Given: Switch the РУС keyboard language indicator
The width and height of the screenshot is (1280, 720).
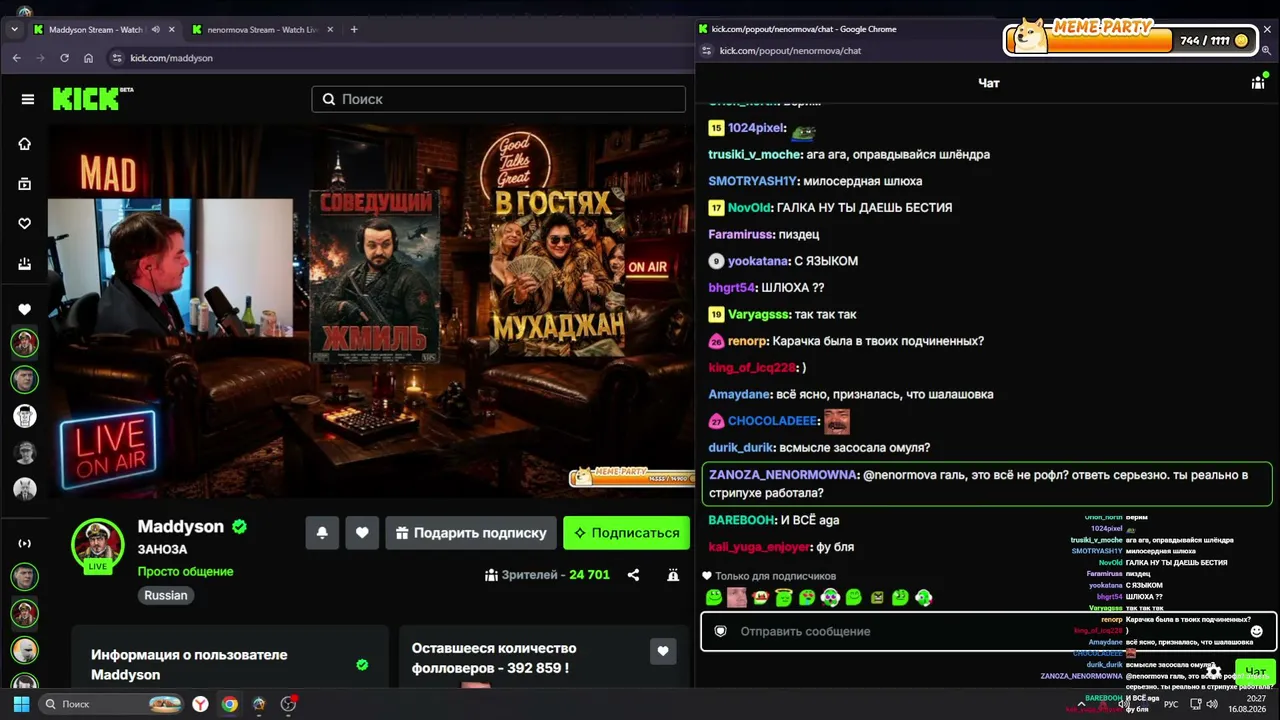Looking at the screenshot, I should click(x=1171, y=705).
